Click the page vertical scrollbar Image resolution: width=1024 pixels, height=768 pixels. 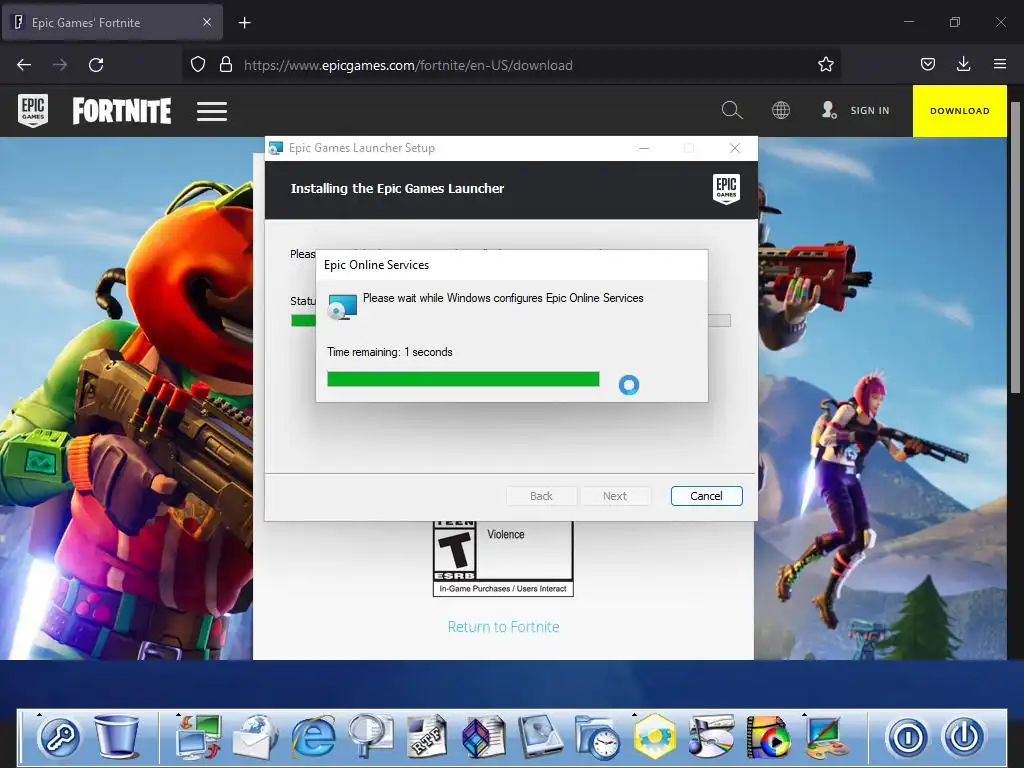[x=1015, y=248]
